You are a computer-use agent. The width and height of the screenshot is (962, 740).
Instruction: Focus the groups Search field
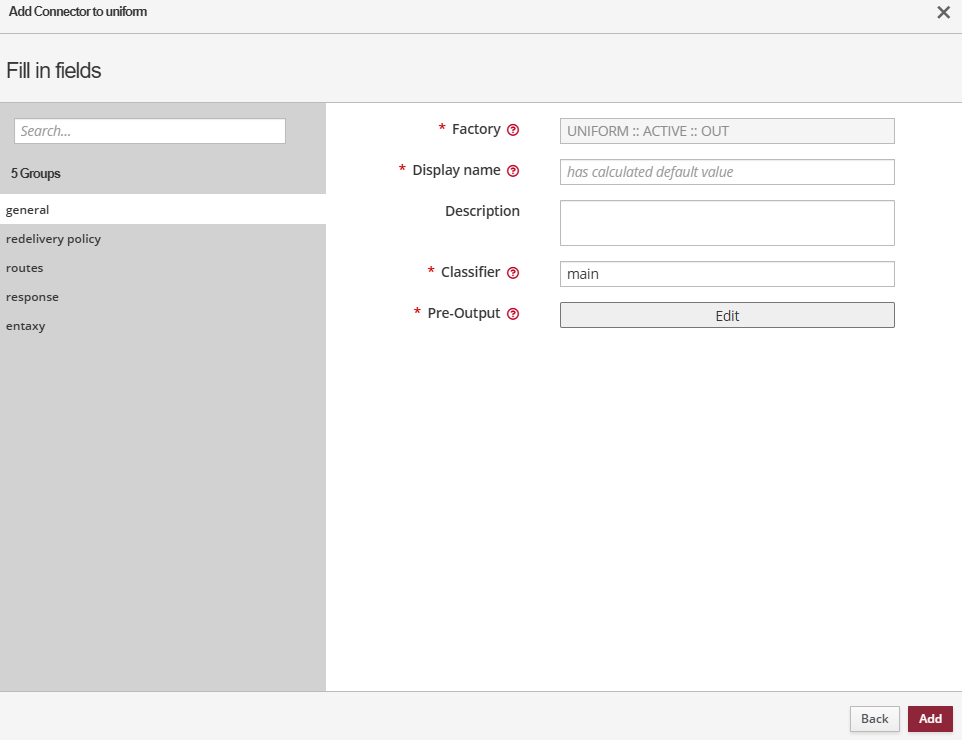pyautogui.click(x=150, y=131)
